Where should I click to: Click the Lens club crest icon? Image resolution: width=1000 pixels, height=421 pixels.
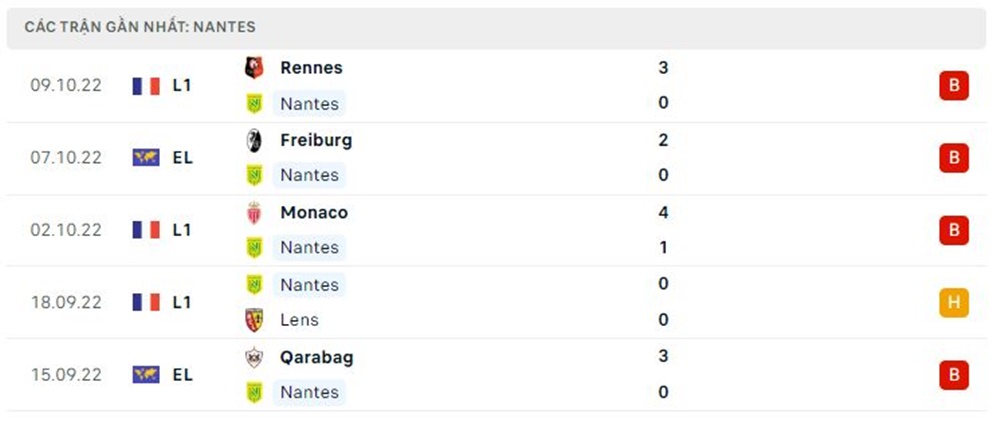pos(254,320)
